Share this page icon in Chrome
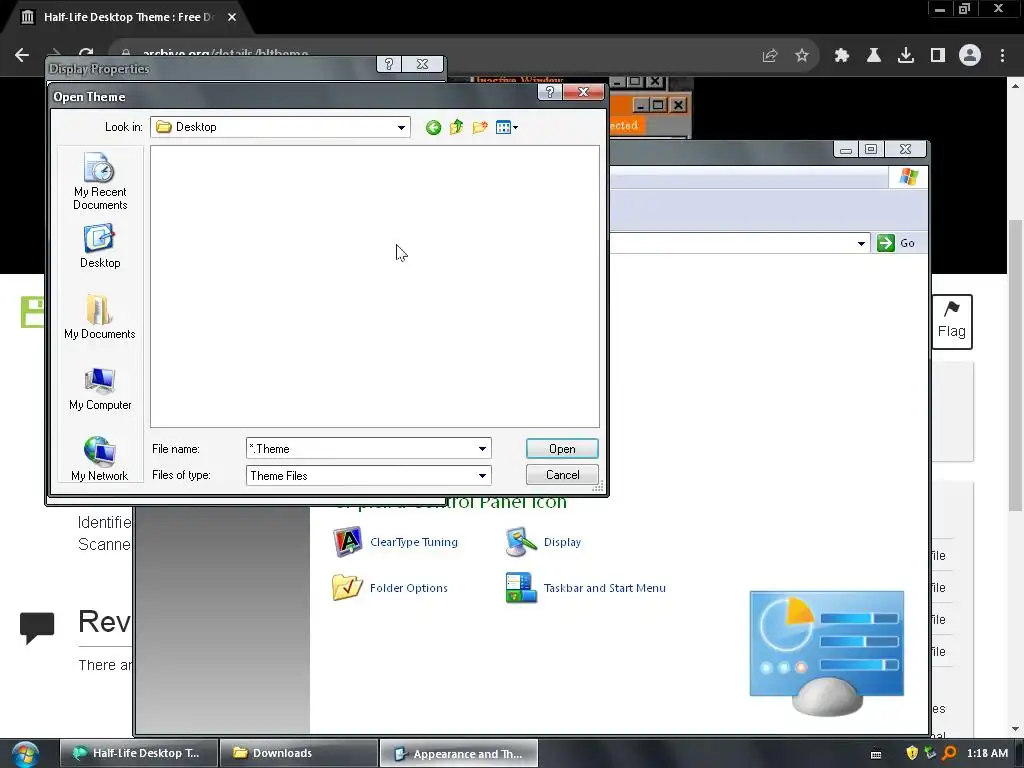 pyautogui.click(x=770, y=56)
